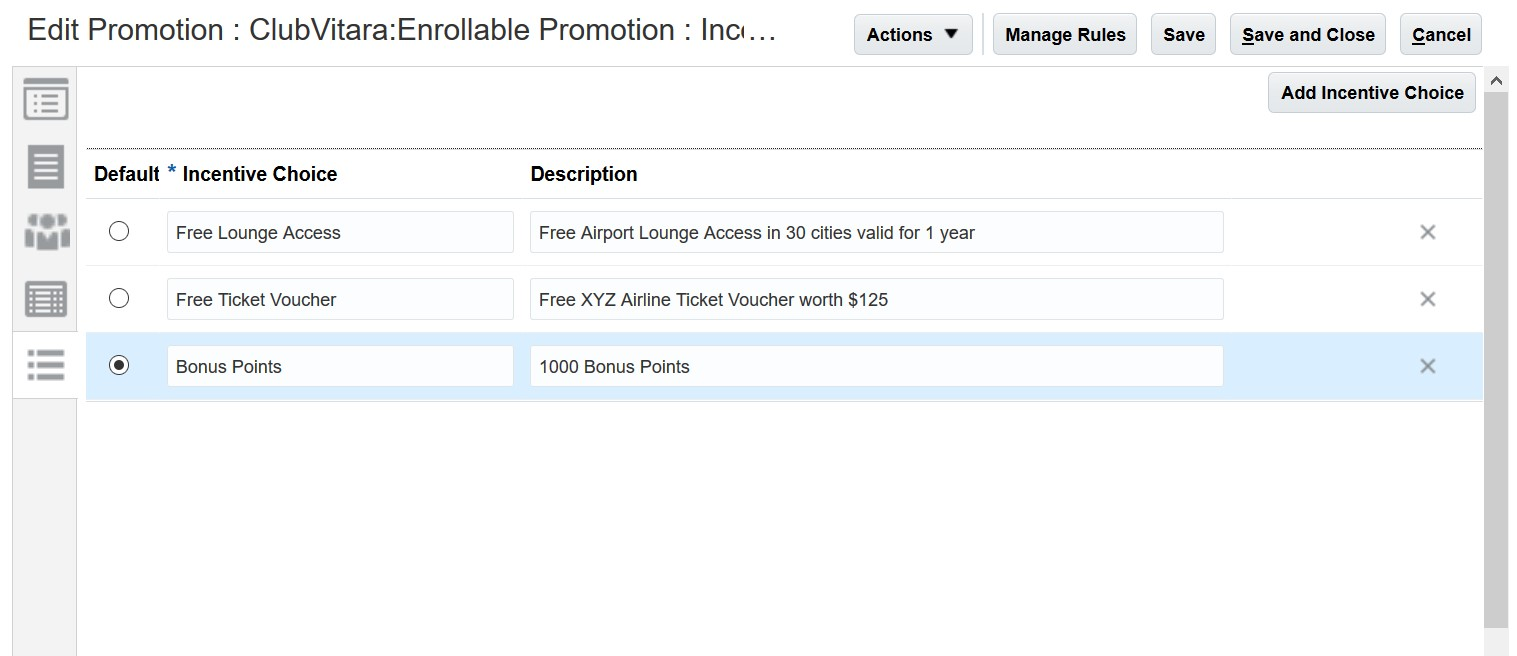Select the highlighted bulleted-list sidebar tab
The width and height of the screenshot is (1517, 656).
point(45,366)
